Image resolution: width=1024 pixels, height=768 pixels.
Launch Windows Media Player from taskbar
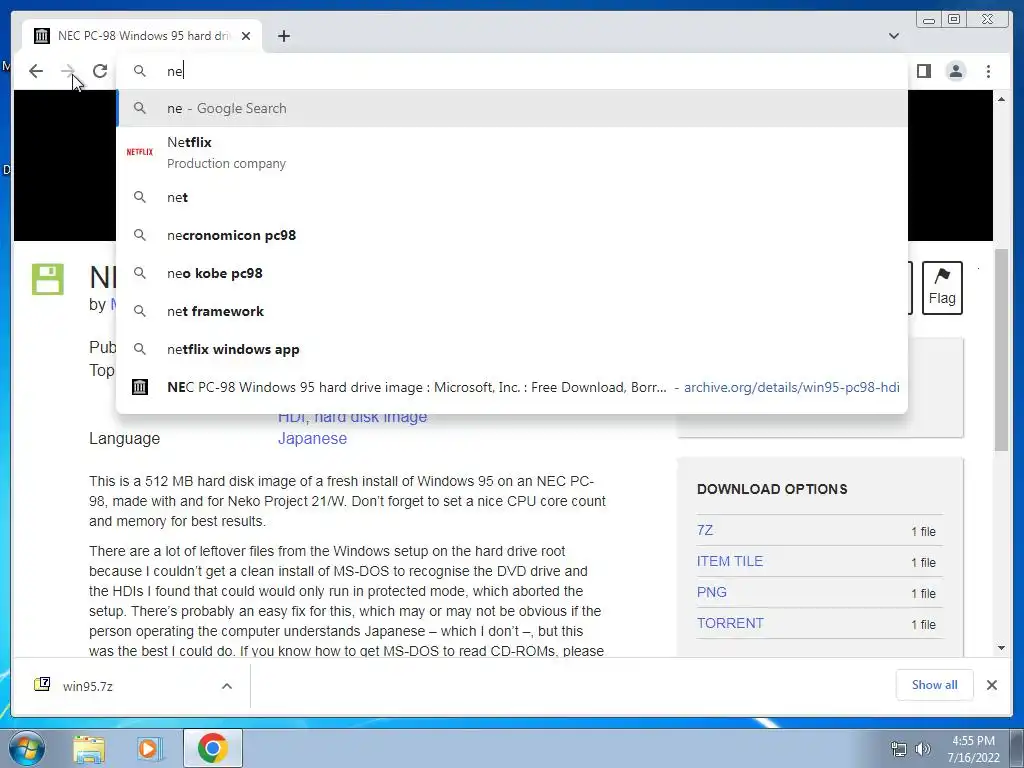click(x=148, y=749)
